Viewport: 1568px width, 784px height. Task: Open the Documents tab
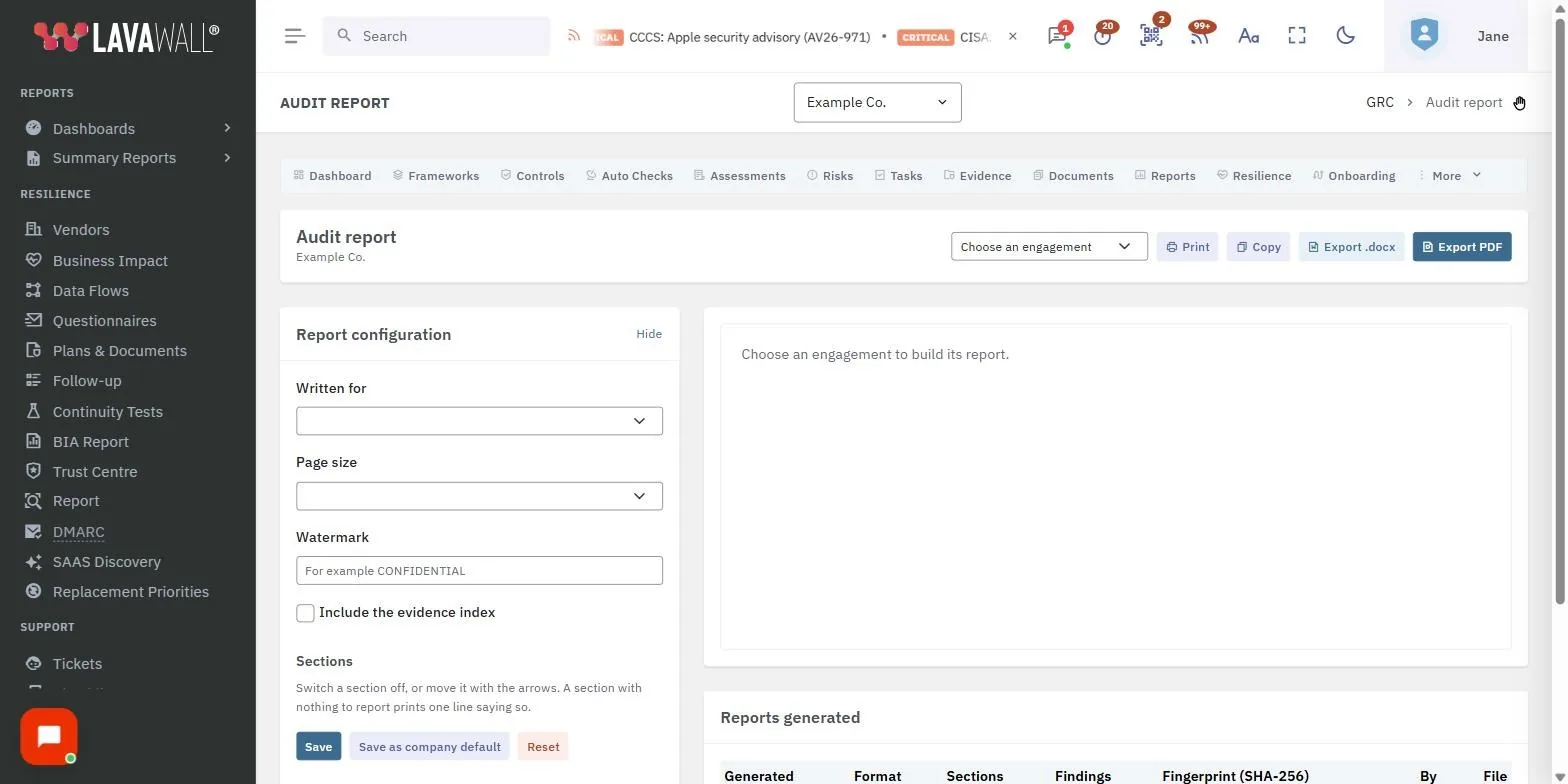tap(1073, 175)
